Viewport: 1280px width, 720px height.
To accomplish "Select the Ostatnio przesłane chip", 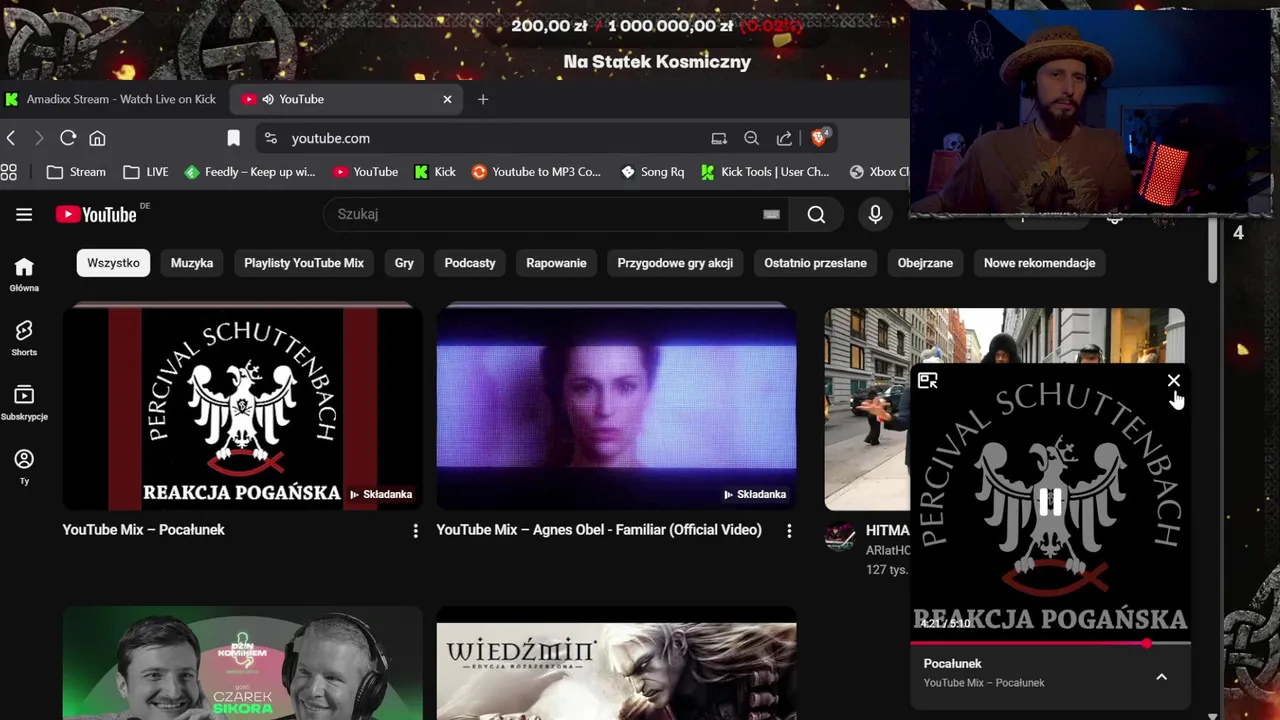I will tap(815, 263).
